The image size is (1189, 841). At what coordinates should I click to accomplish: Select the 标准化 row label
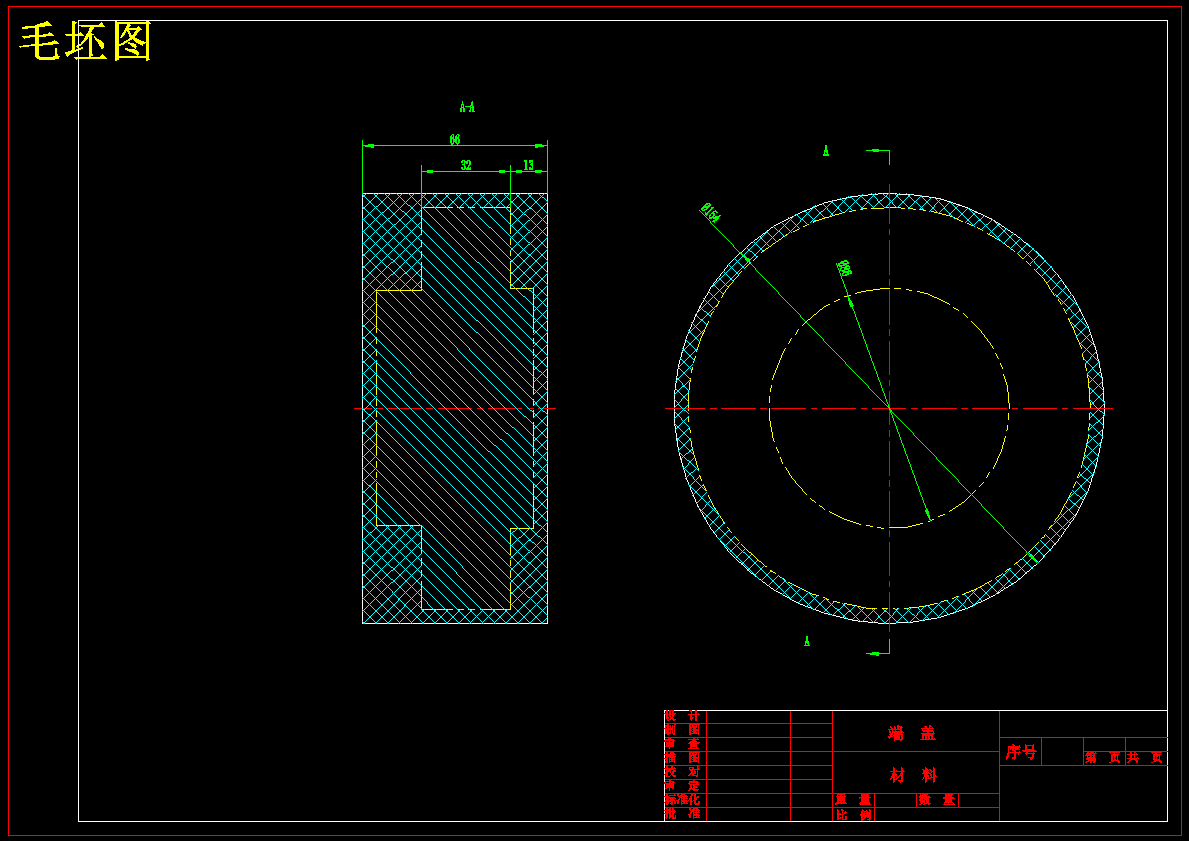[682, 799]
